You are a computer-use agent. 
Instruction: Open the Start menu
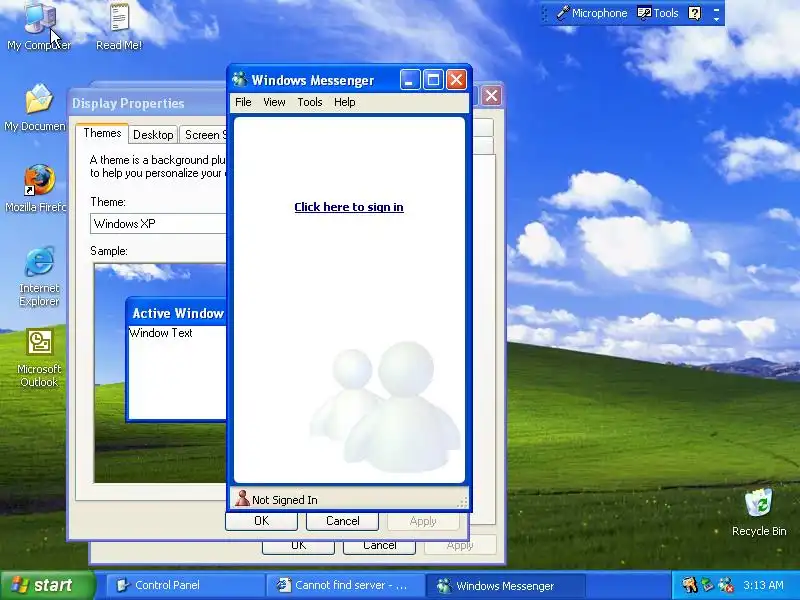click(x=47, y=585)
